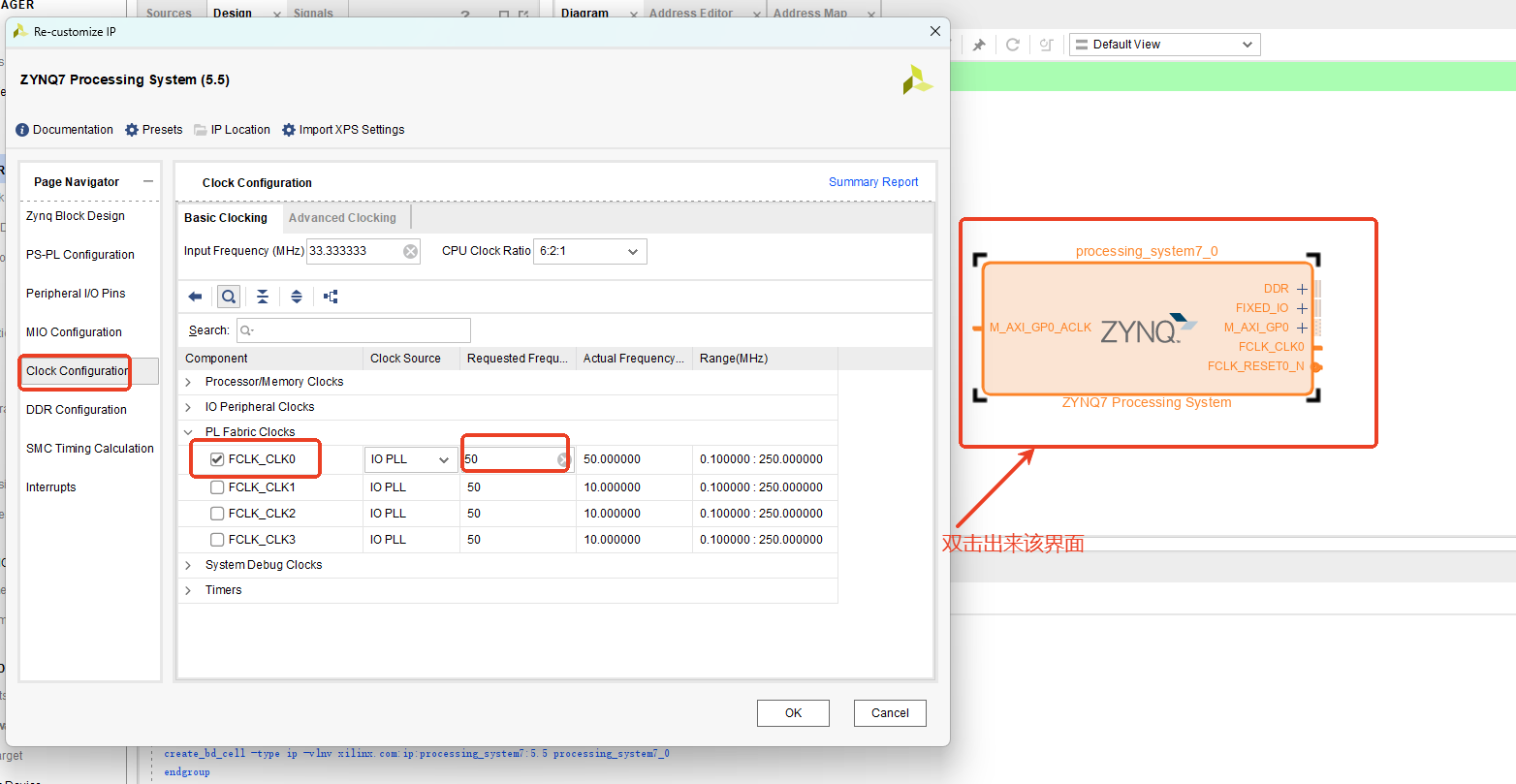
Task: Open the CPU Clock Ratio dropdown
Action: [x=590, y=251]
